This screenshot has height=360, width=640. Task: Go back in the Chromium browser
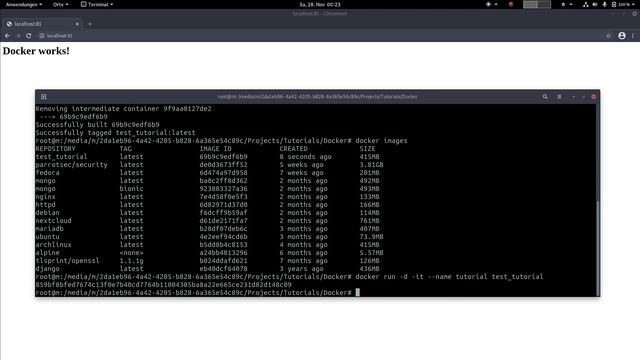7,36
